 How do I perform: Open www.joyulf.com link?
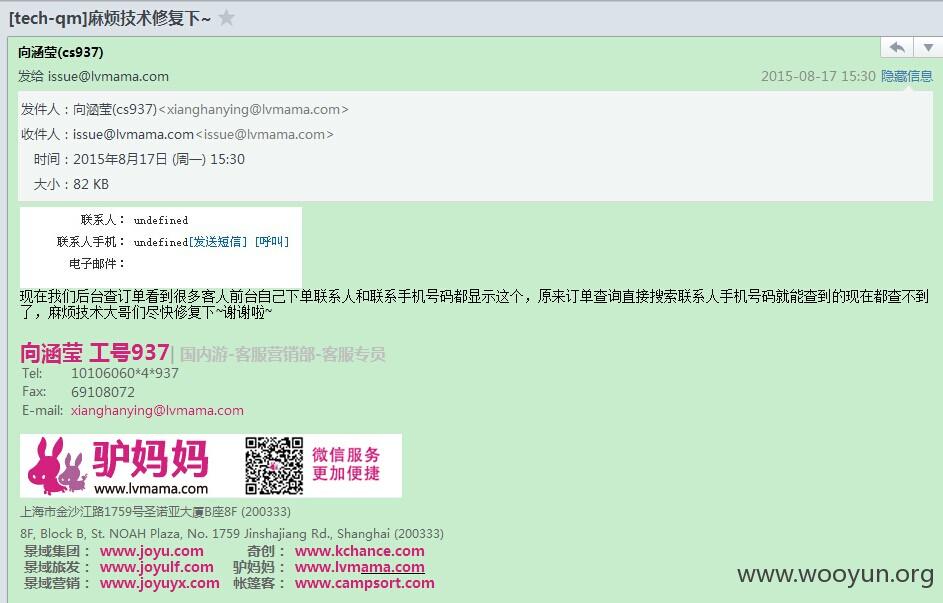coord(156,567)
